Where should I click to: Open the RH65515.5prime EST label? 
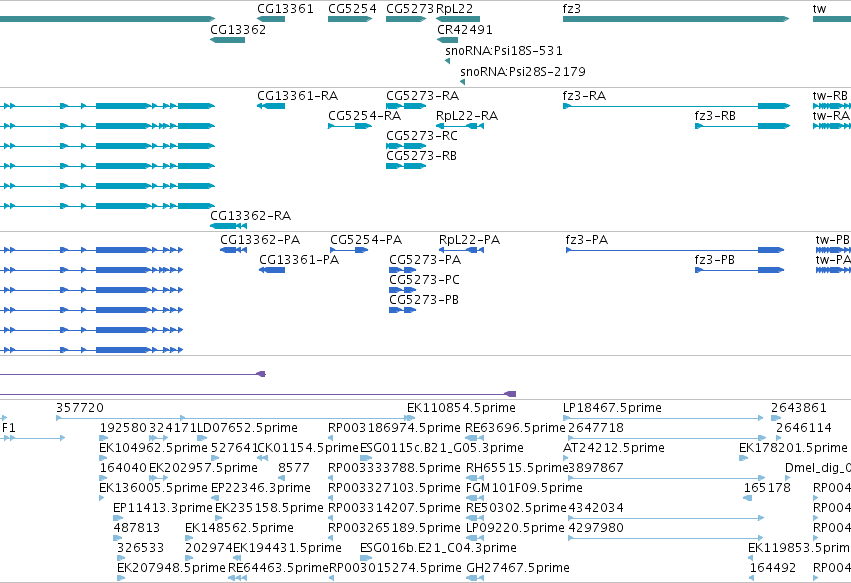517,468
